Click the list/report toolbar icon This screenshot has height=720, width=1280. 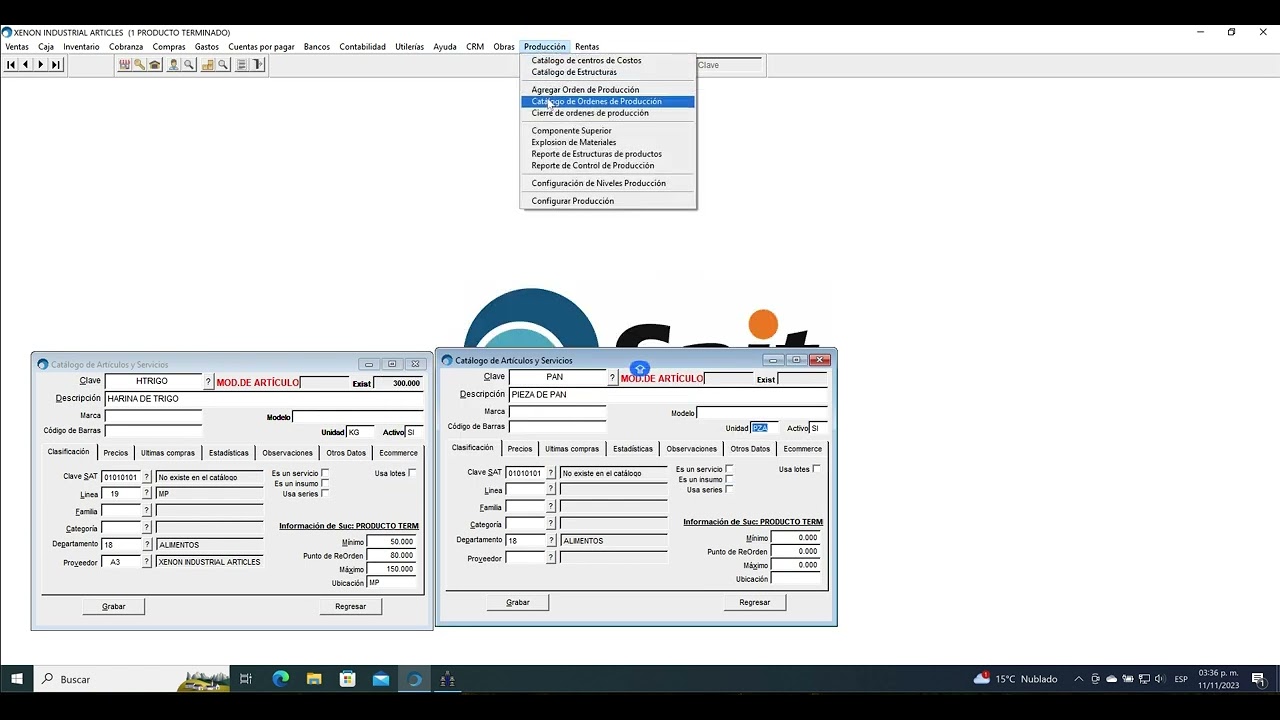pyautogui.click(x=242, y=65)
